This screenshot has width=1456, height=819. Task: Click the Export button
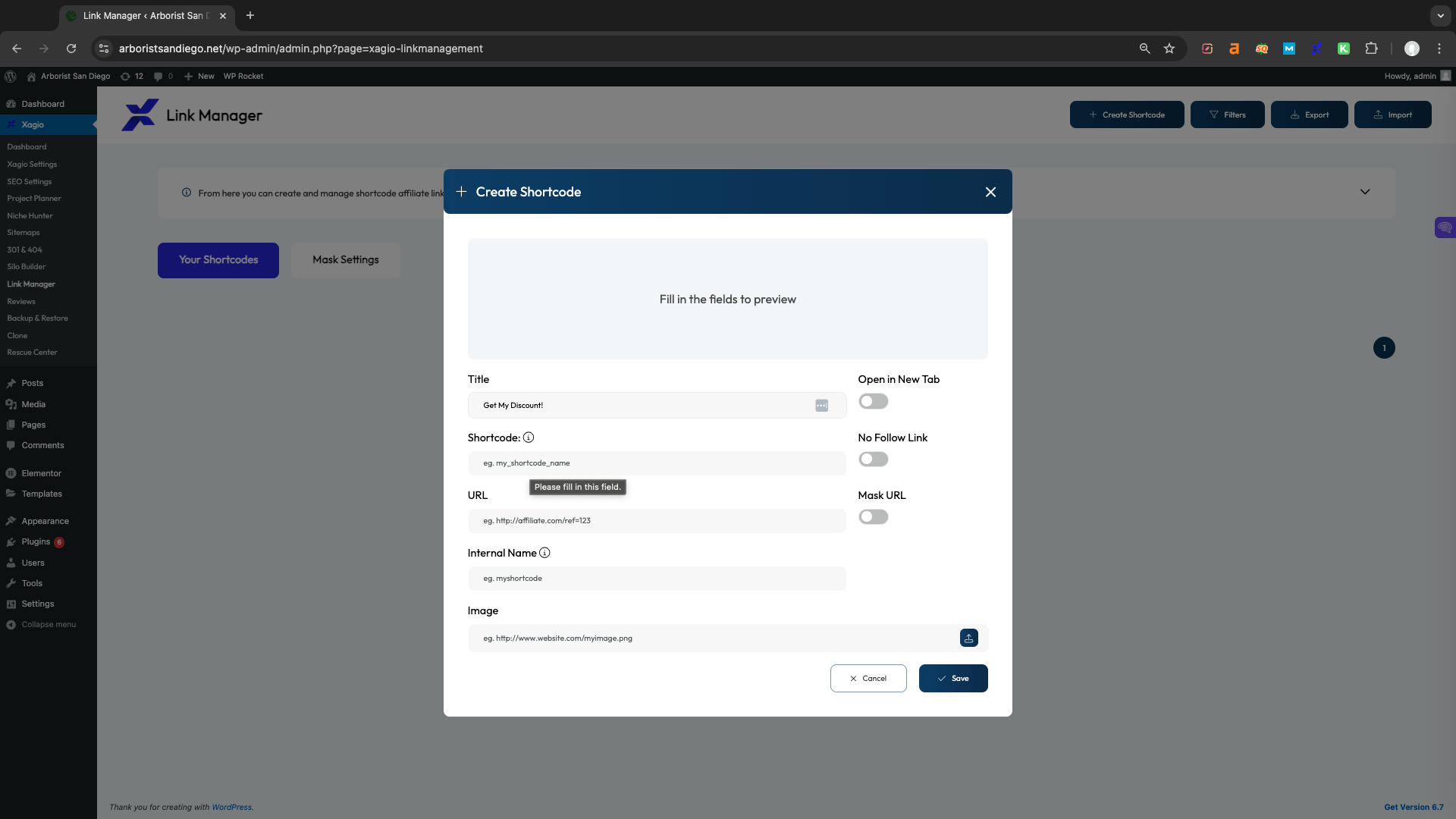coord(1309,115)
